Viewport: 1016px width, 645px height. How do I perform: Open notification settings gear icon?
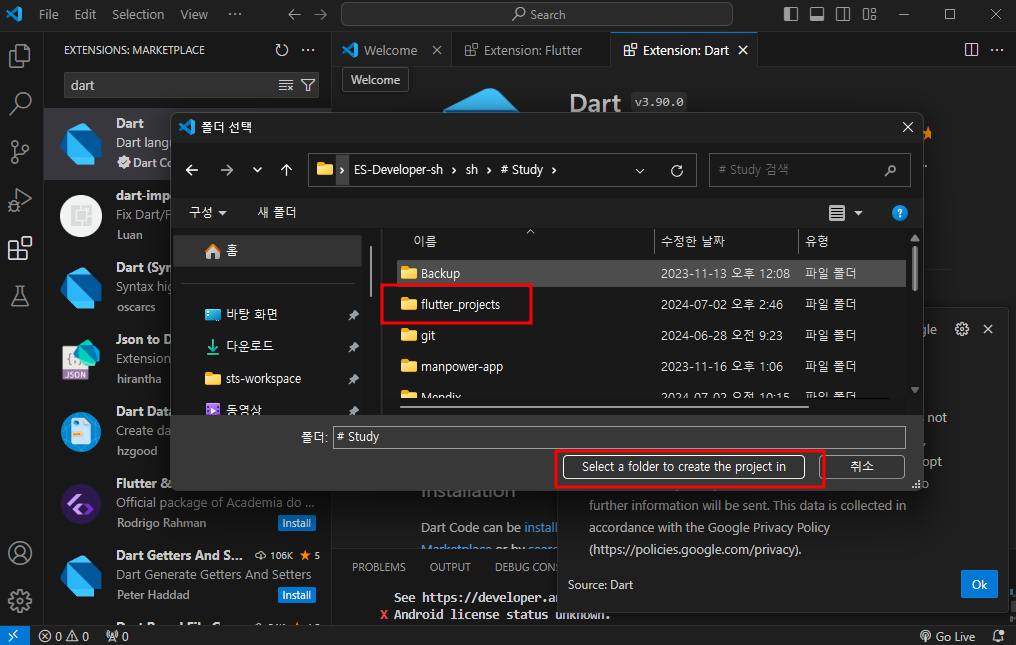point(962,329)
